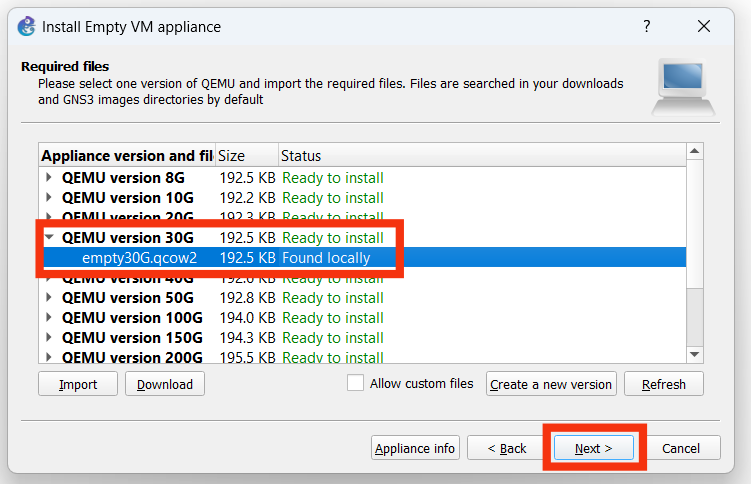
Task: Click the help question mark button
Action: tap(647, 26)
